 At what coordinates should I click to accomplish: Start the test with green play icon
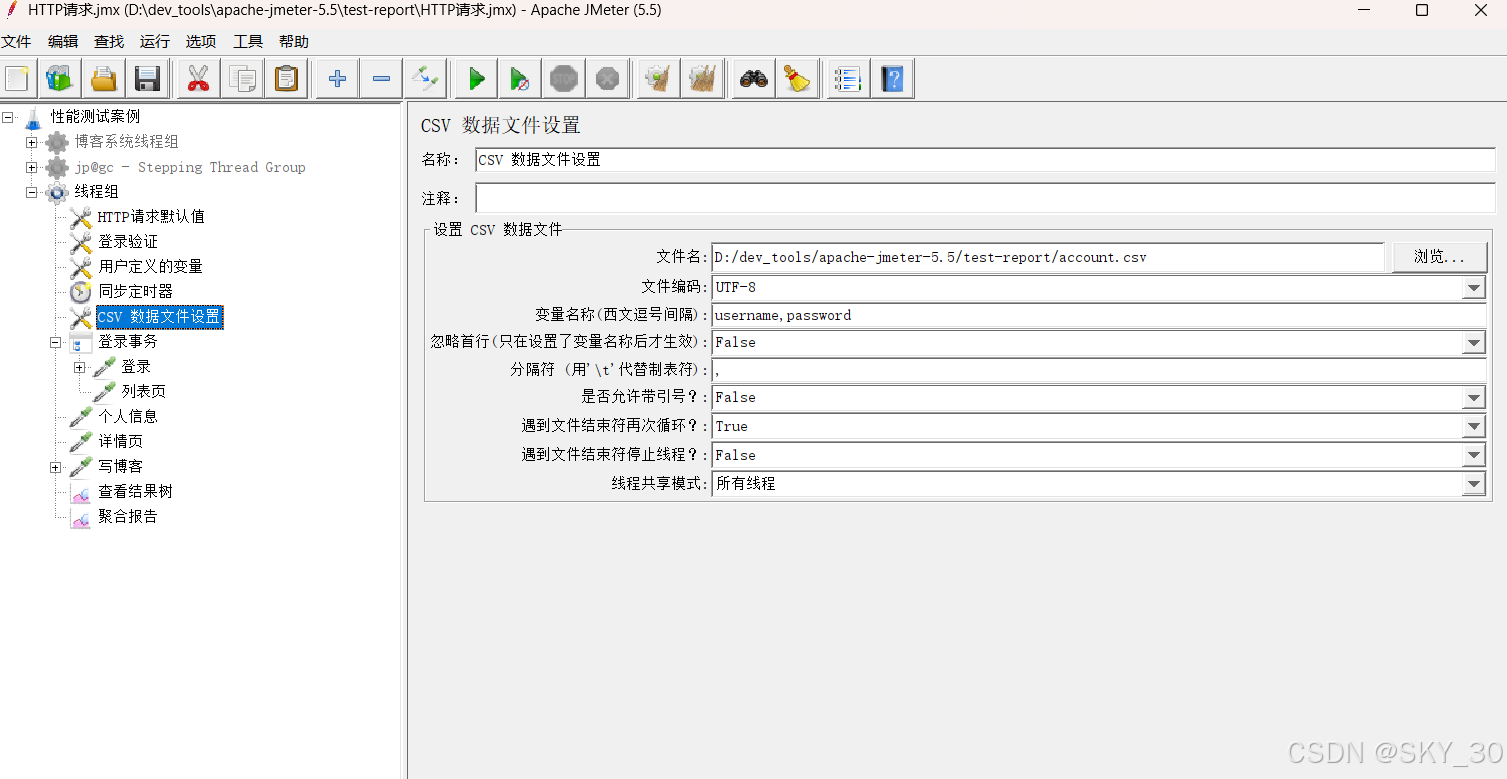click(476, 78)
